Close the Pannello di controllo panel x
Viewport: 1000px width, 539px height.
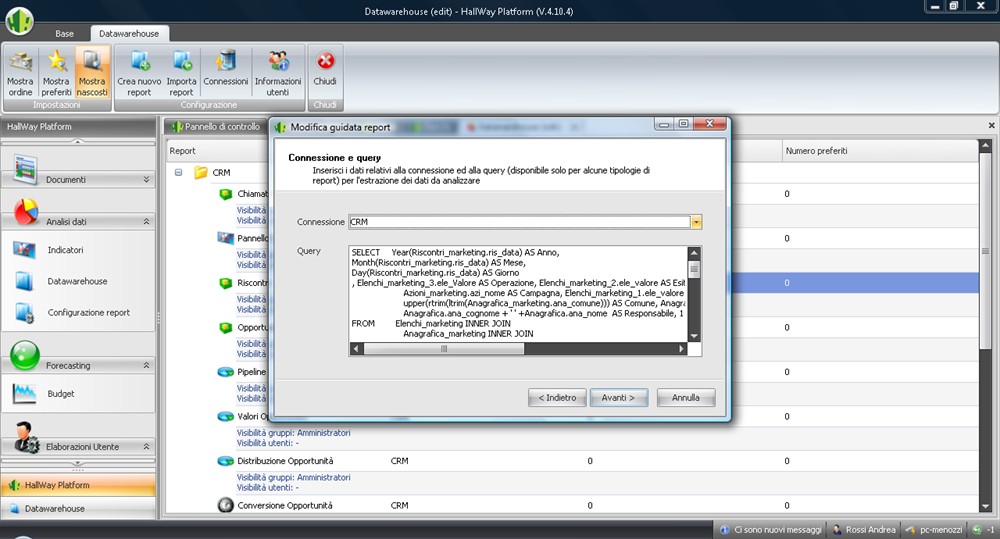tap(992, 126)
